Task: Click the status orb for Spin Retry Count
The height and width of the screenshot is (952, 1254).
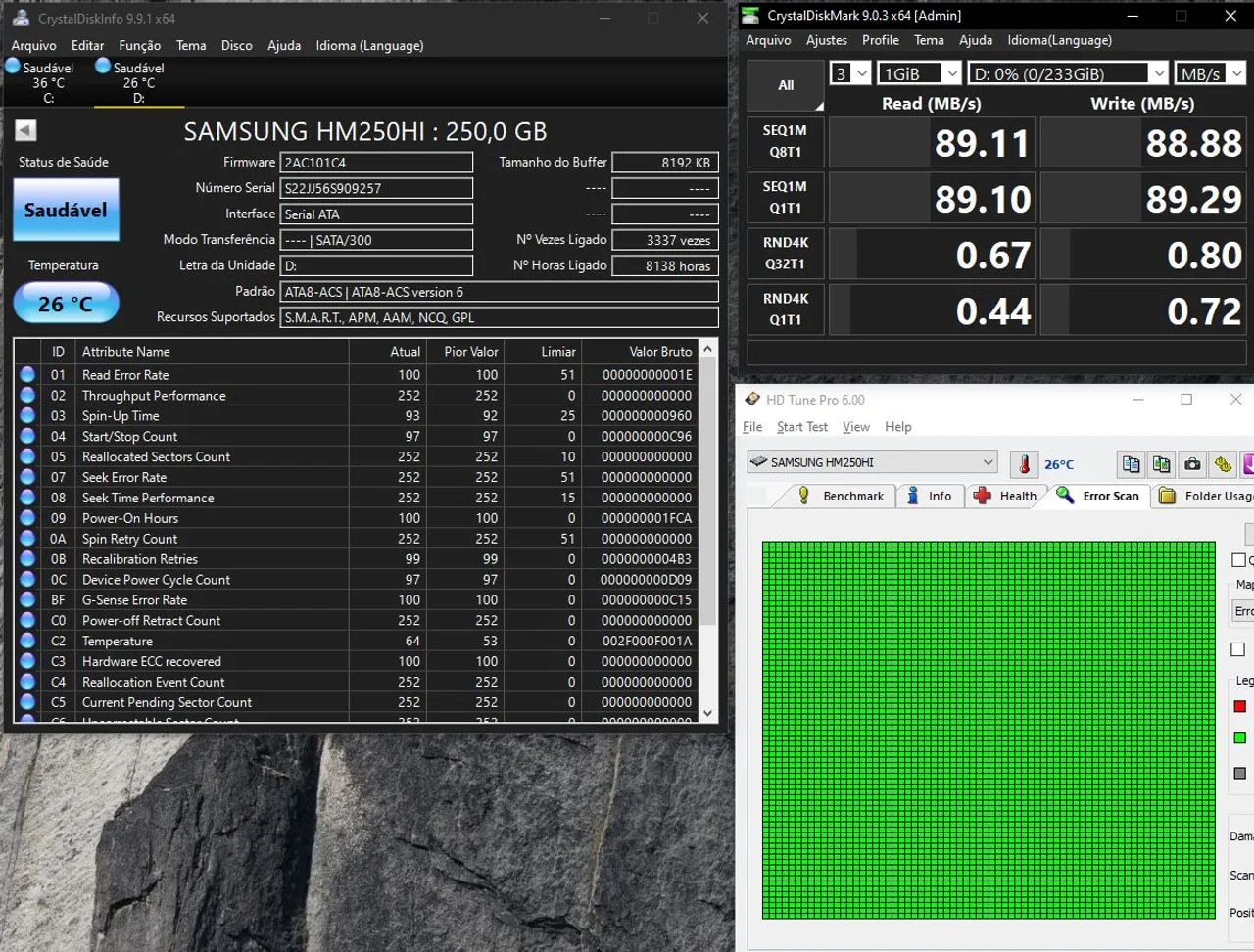Action: coord(27,539)
